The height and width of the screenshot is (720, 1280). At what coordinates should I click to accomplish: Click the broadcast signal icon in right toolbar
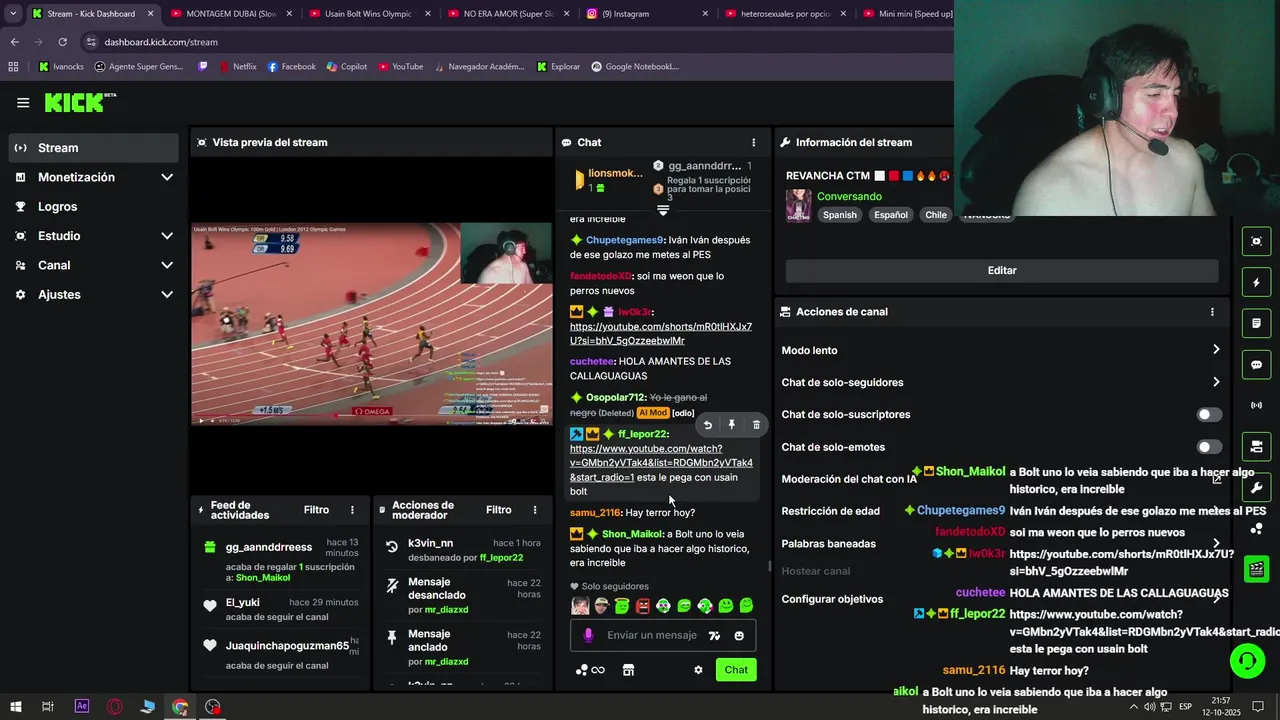click(1257, 405)
